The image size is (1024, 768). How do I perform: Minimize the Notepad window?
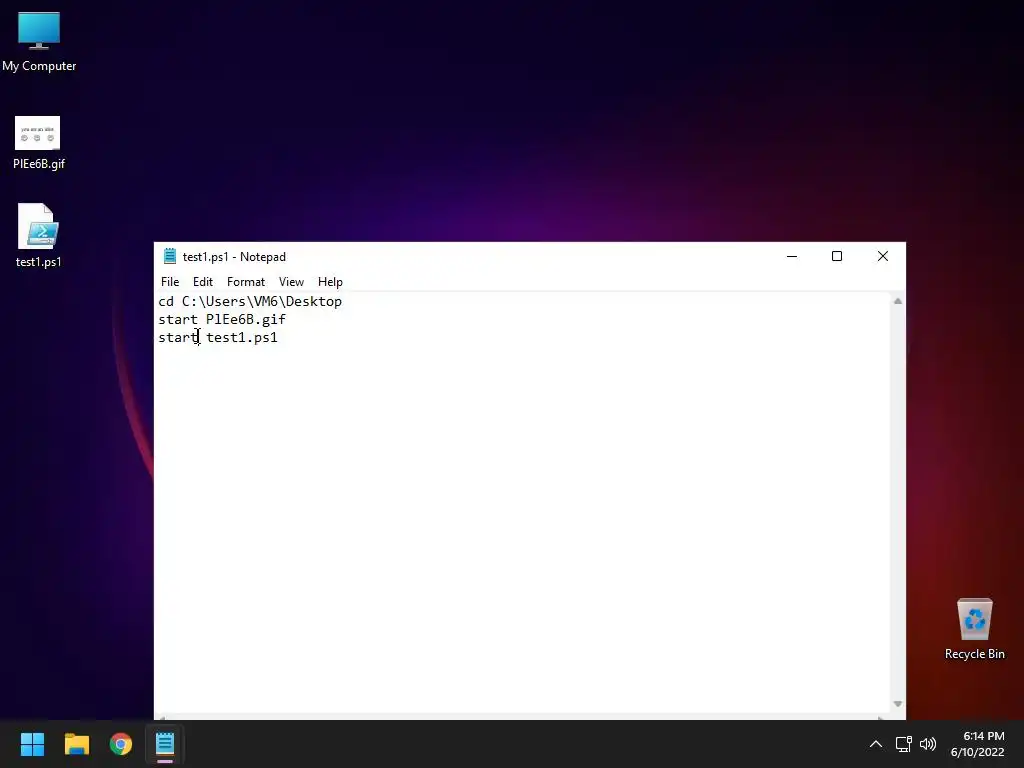[792, 256]
